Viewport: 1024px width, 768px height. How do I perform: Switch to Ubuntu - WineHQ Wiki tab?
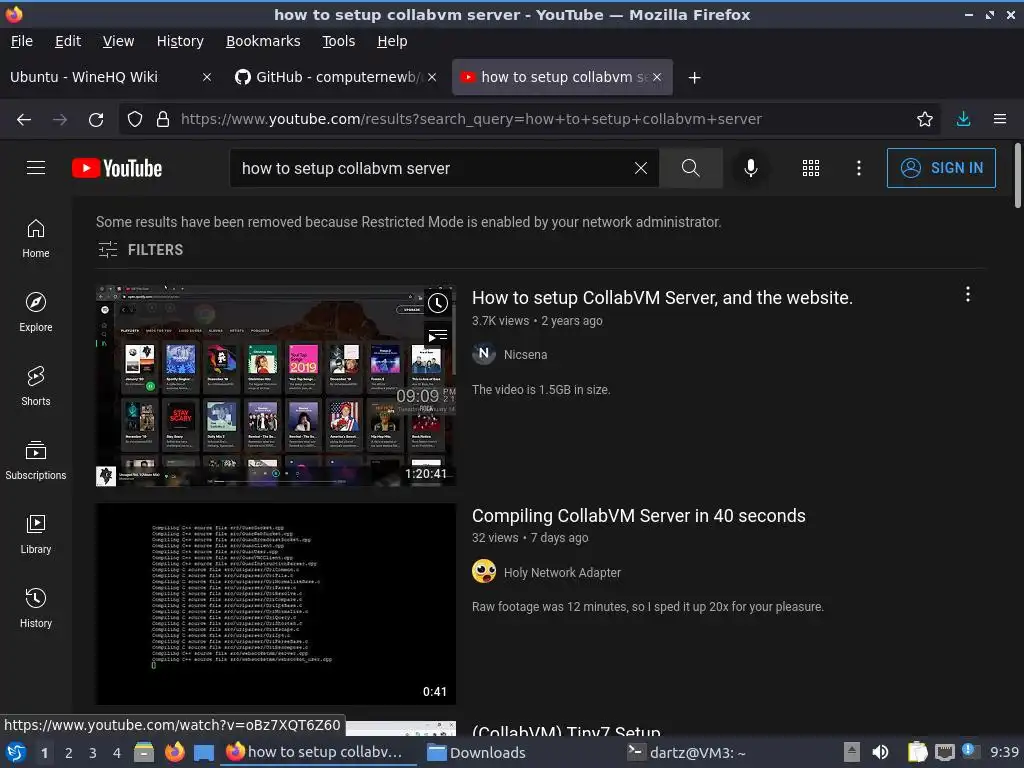[x=98, y=77]
